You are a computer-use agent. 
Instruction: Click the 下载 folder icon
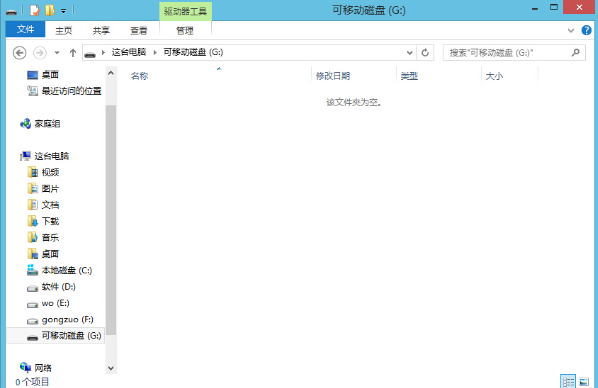pos(32,221)
